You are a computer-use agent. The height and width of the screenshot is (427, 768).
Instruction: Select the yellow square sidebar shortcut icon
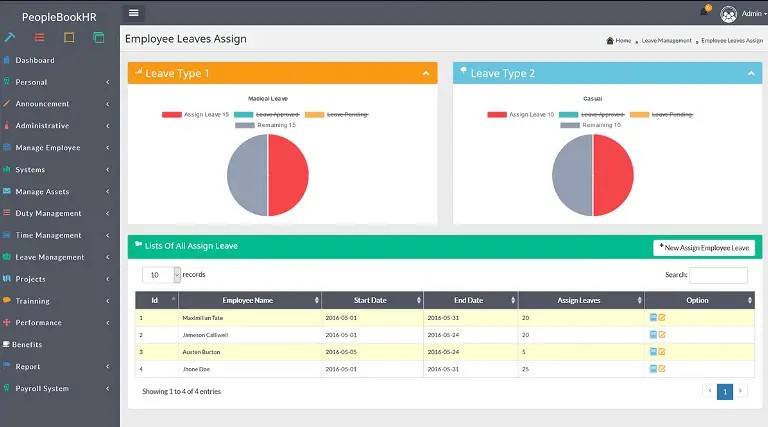tap(69, 37)
